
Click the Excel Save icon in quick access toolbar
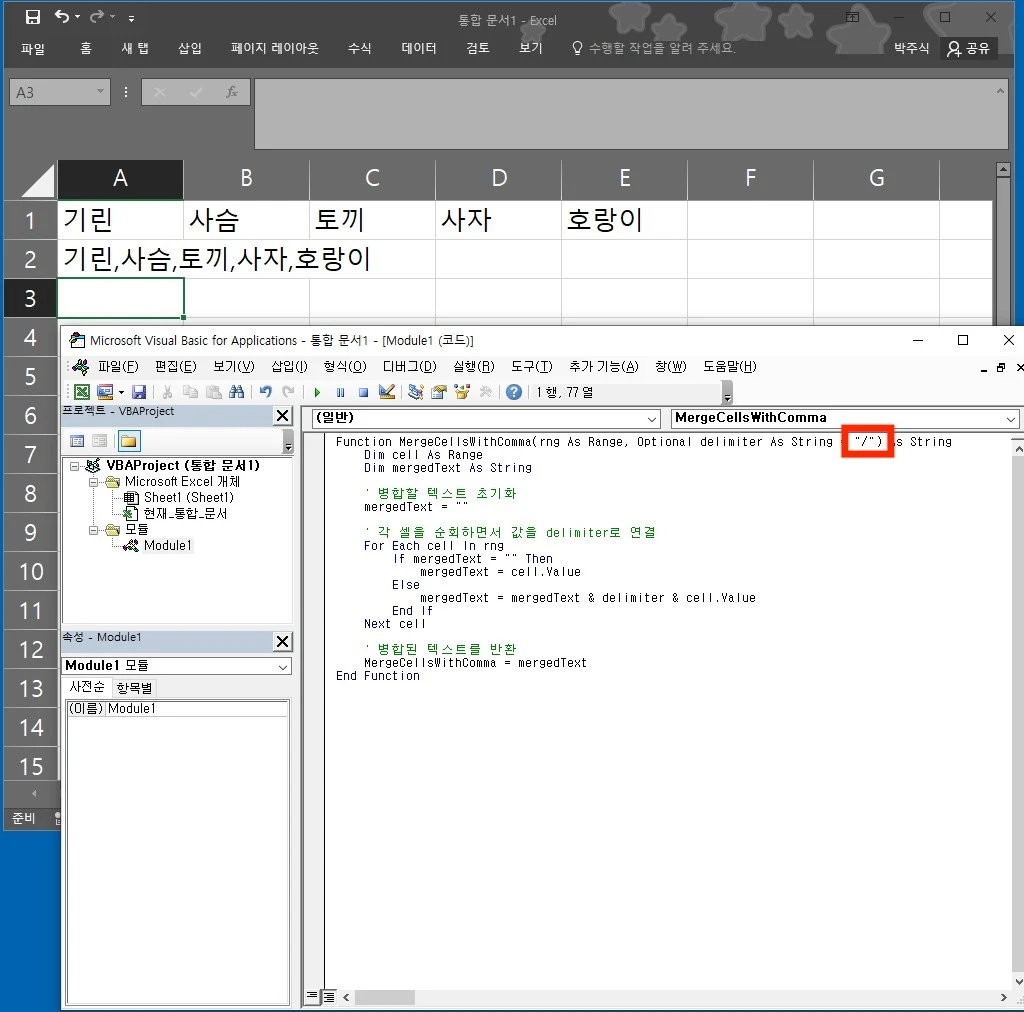(x=33, y=18)
